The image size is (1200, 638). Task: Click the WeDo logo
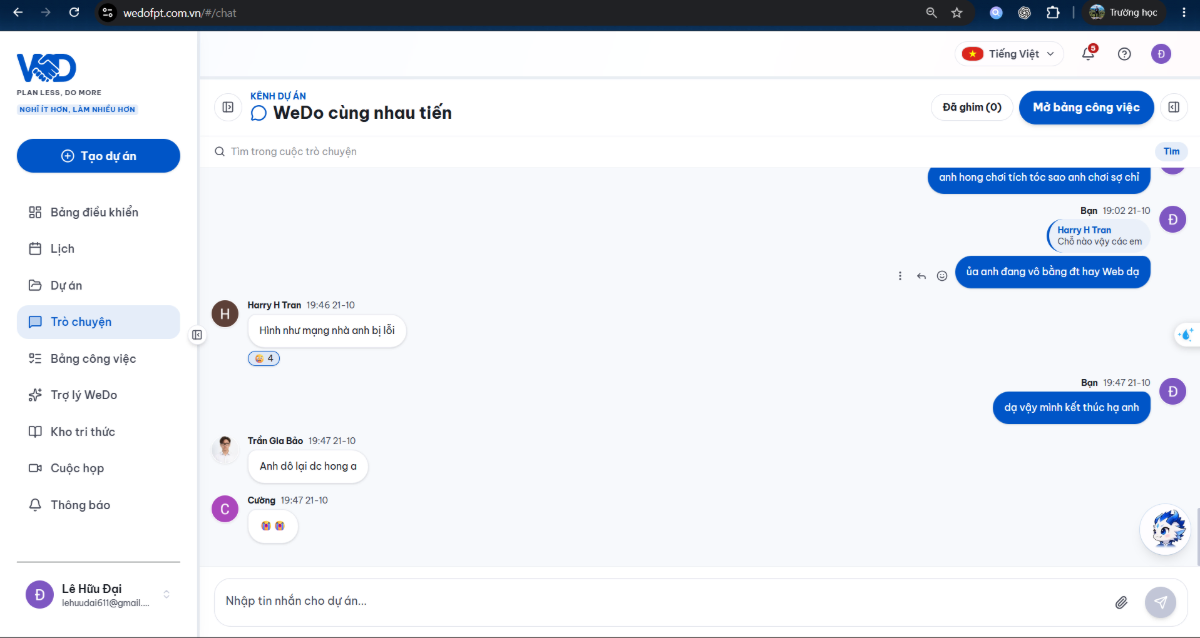point(46,69)
